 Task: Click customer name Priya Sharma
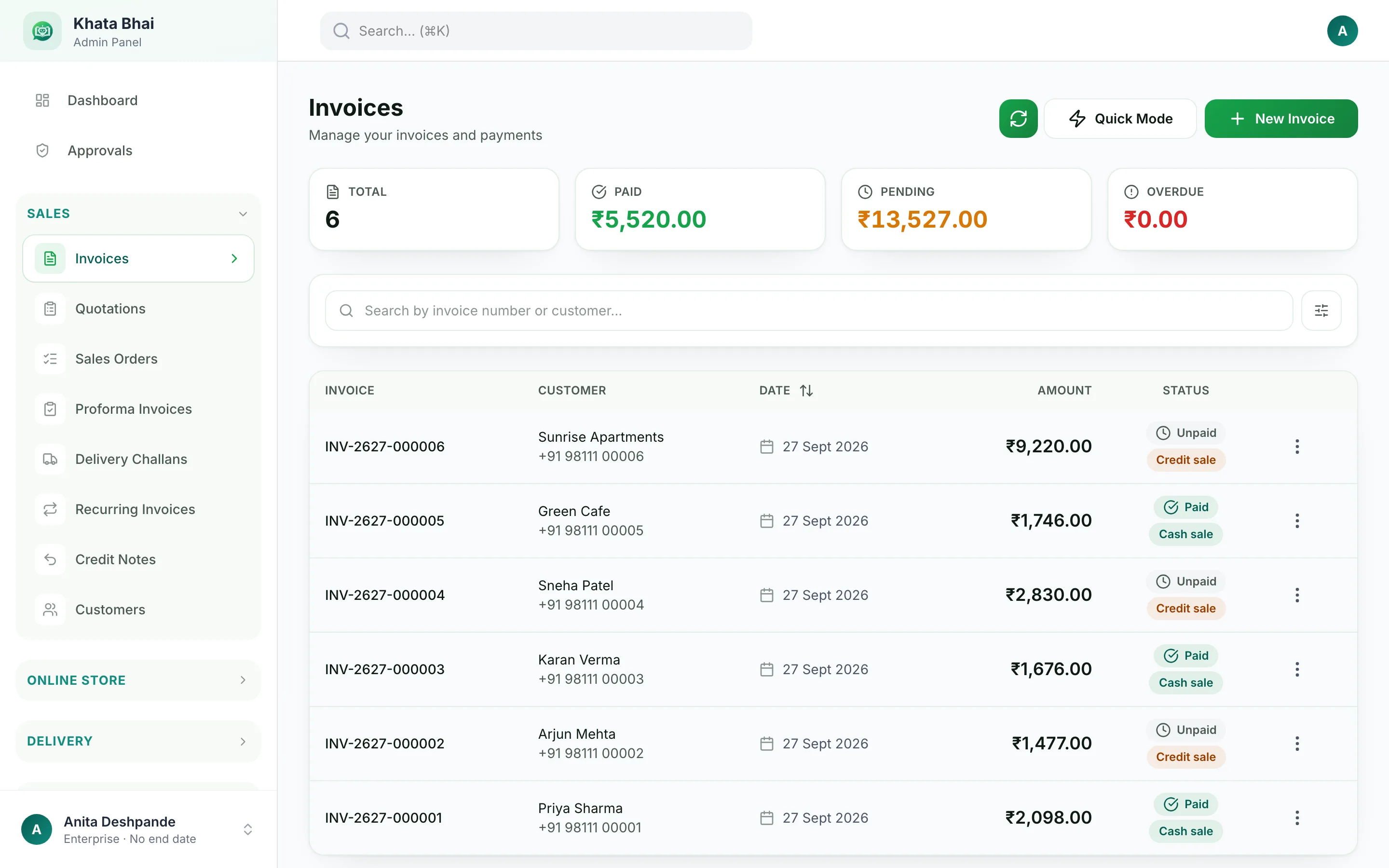tap(580, 808)
